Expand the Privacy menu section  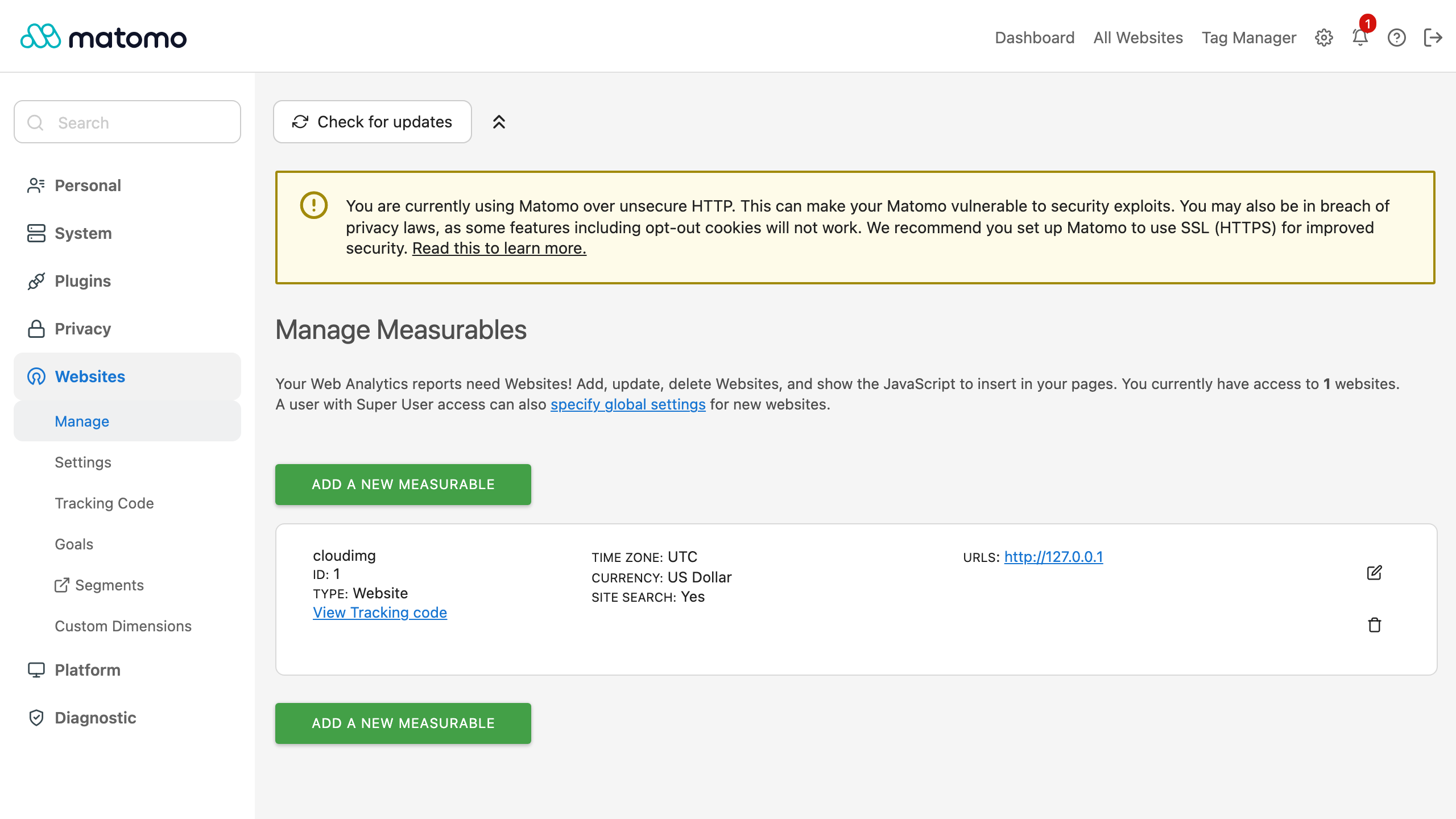pyautogui.click(x=127, y=329)
